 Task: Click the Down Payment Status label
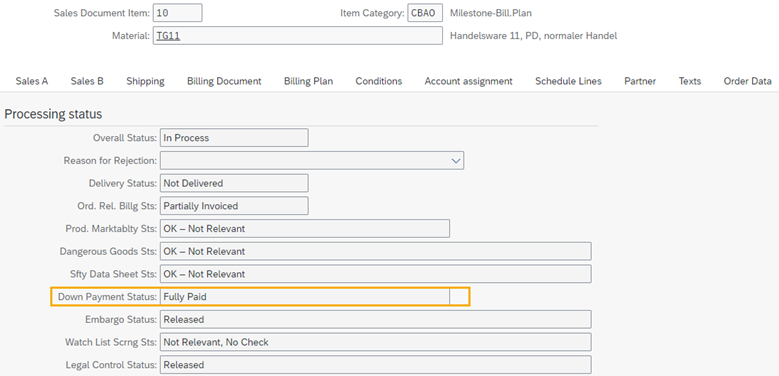[107, 297]
